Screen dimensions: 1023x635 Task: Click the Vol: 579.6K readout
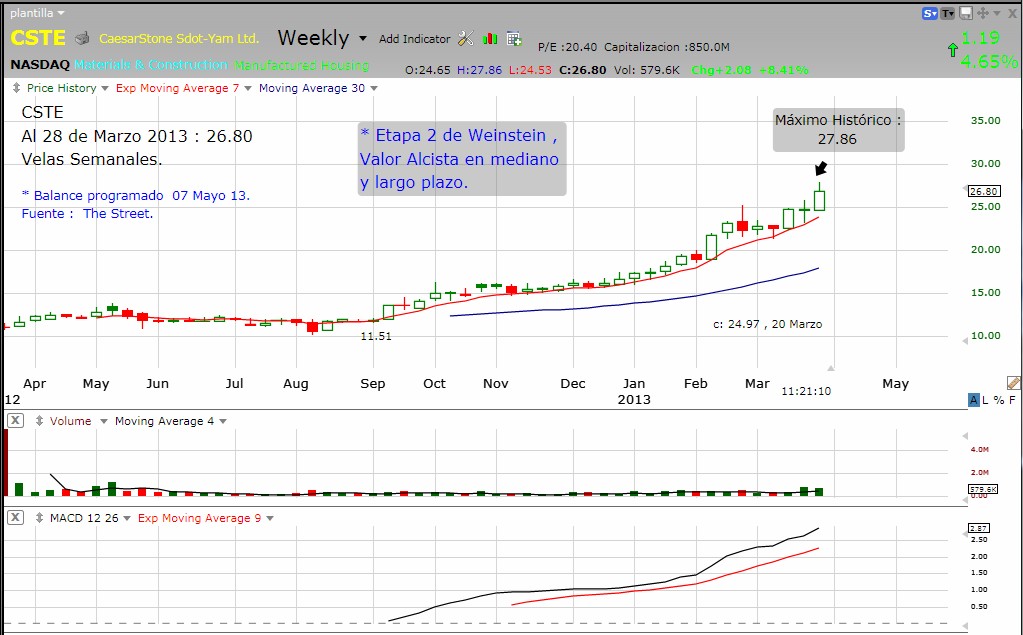(647, 70)
